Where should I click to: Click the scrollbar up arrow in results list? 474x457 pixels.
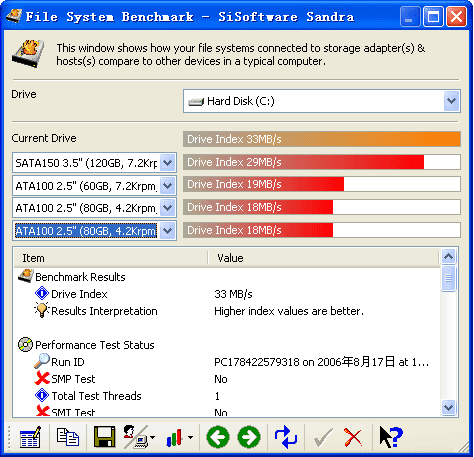point(448,256)
